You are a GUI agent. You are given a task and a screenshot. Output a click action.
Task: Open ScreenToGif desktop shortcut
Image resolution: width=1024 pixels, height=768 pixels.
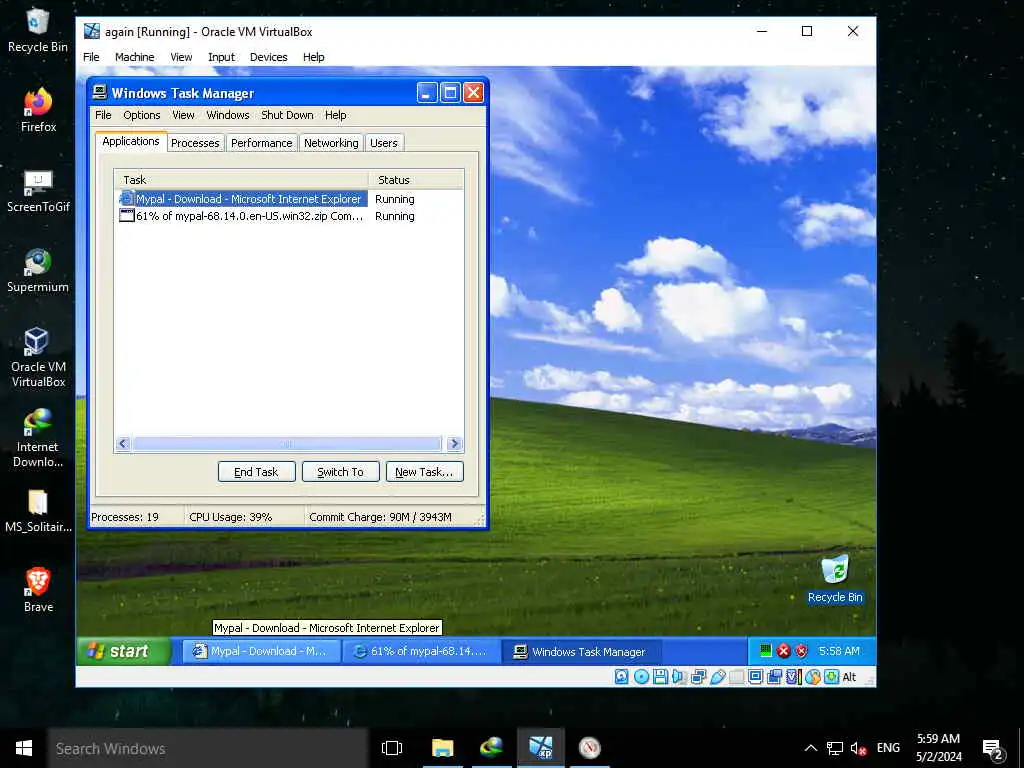pyautogui.click(x=38, y=191)
